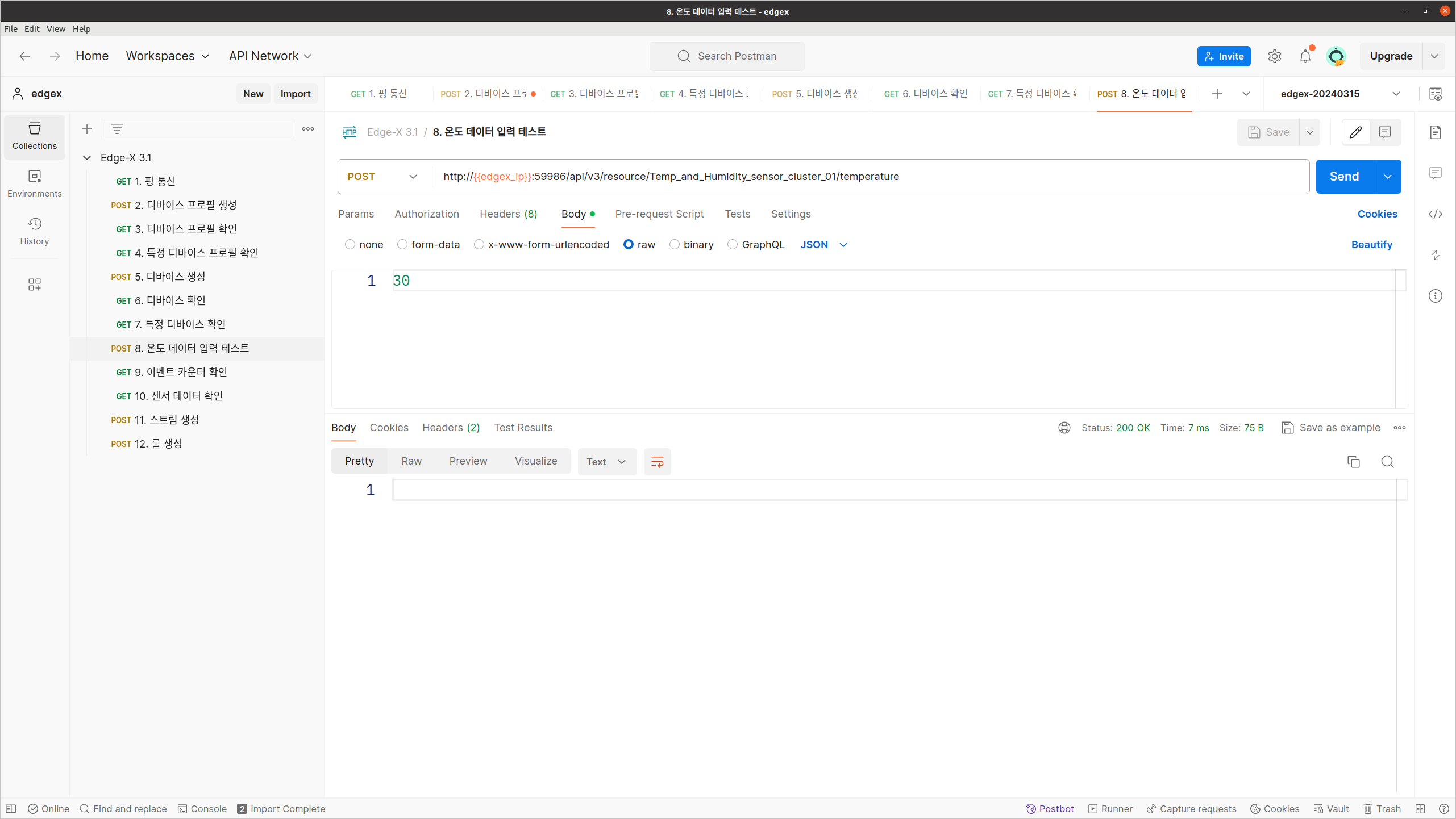Image resolution: width=1456 pixels, height=819 pixels.
Task: Click the collections filter icon
Action: coord(117,129)
